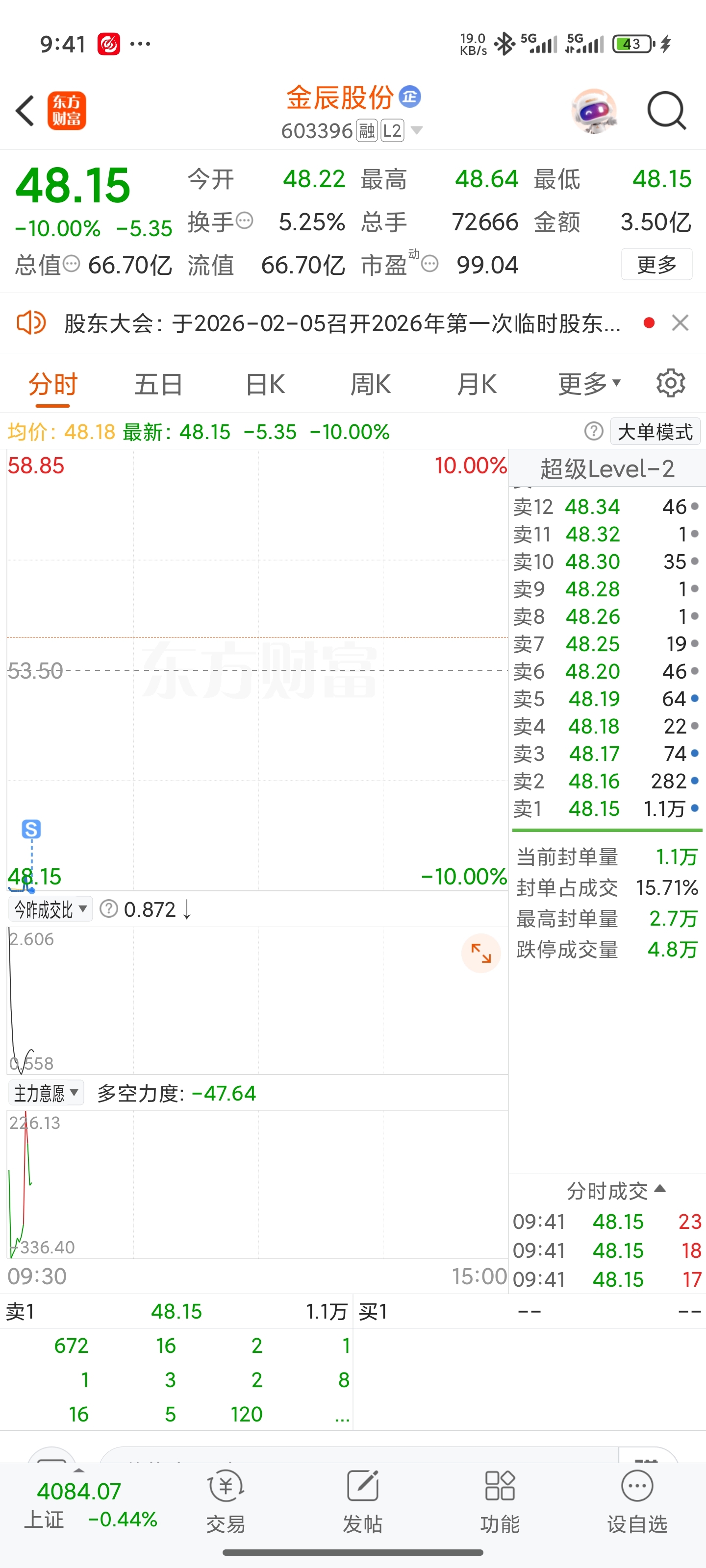Image resolution: width=706 pixels, height=1568 pixels.
Task: Tap the L2 level tag
Action: (x=392, y=130)
